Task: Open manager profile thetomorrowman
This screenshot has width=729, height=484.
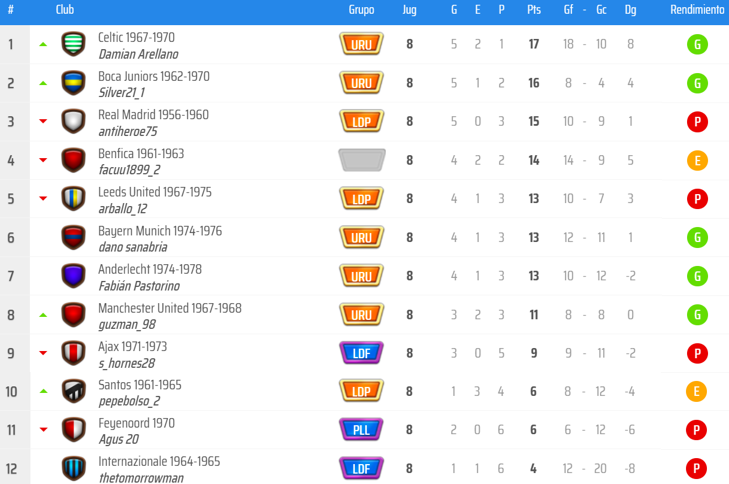Action: click(141, 478)
